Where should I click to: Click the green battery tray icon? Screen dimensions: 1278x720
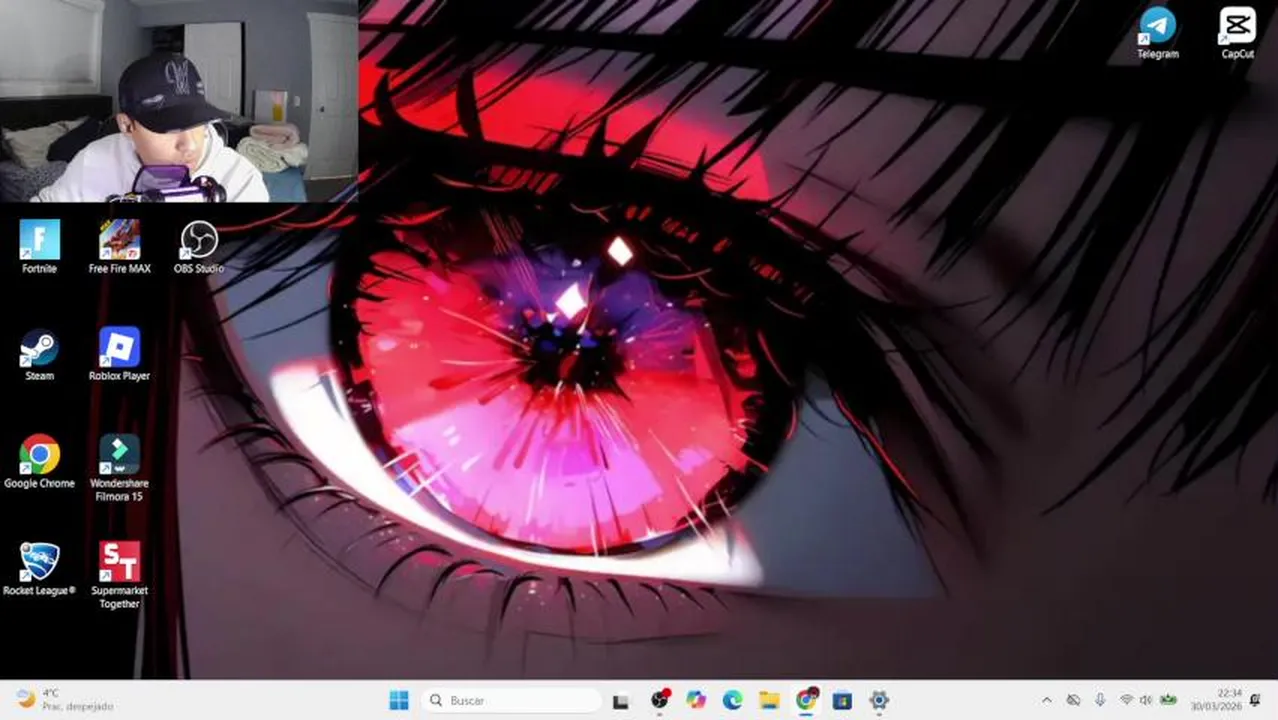click(1168, 700)
